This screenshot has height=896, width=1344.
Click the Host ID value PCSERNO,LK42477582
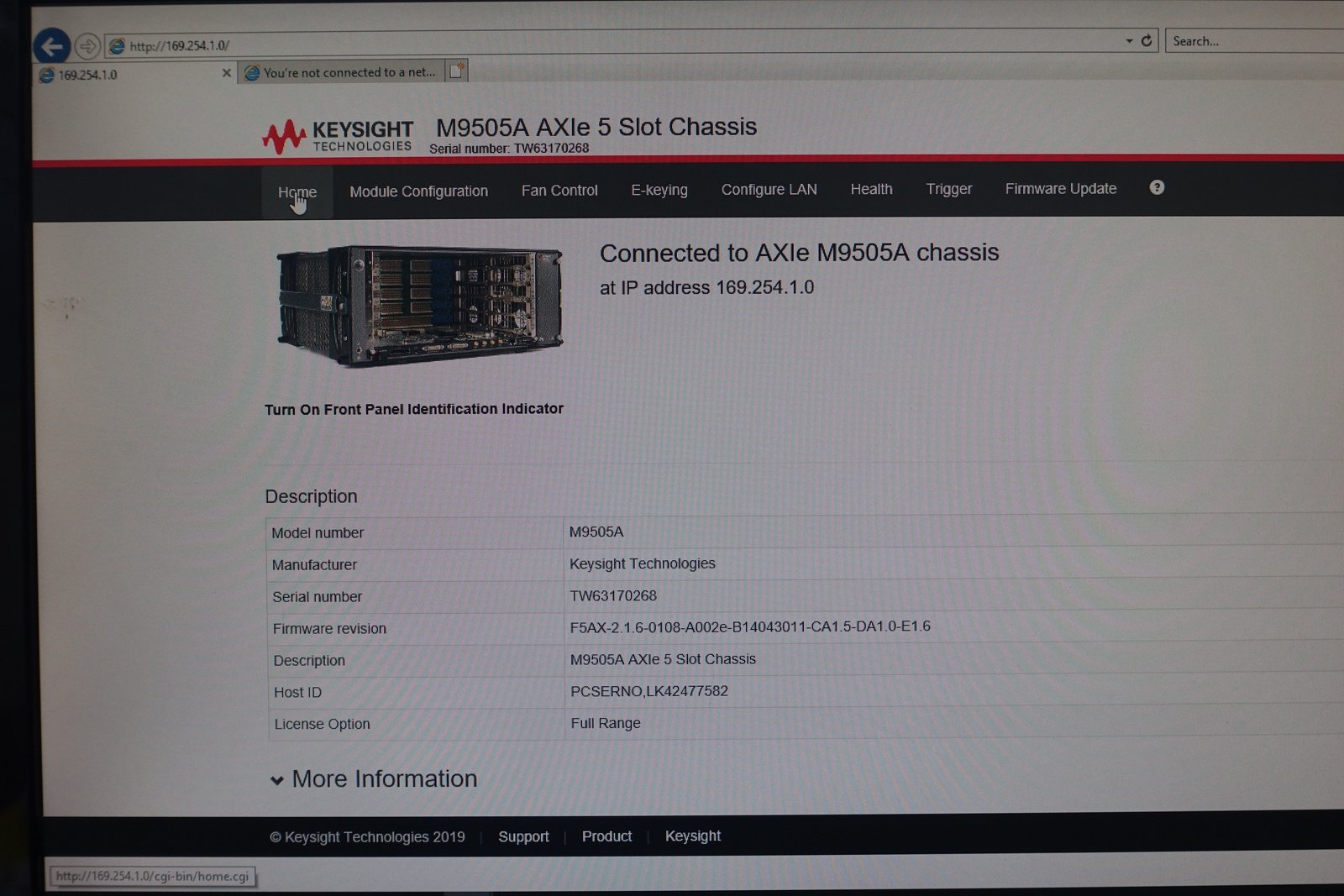tap(649, 691)
